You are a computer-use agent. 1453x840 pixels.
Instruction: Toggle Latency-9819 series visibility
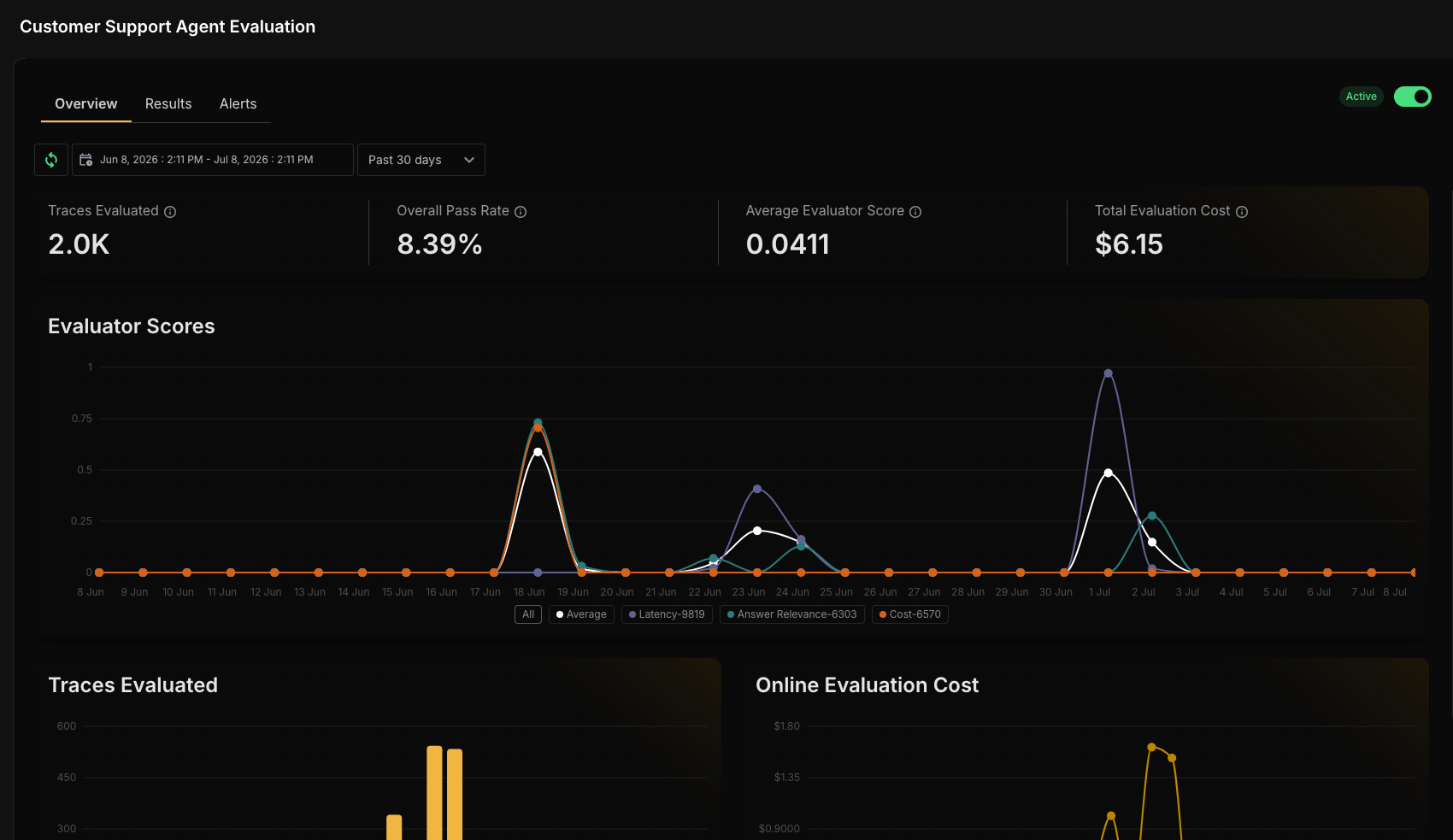(667, 614)
